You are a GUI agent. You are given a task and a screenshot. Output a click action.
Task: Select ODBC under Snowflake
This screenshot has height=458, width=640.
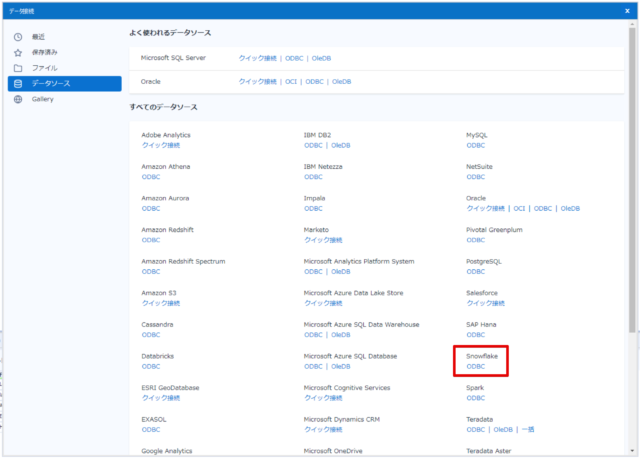pos(476,367)
